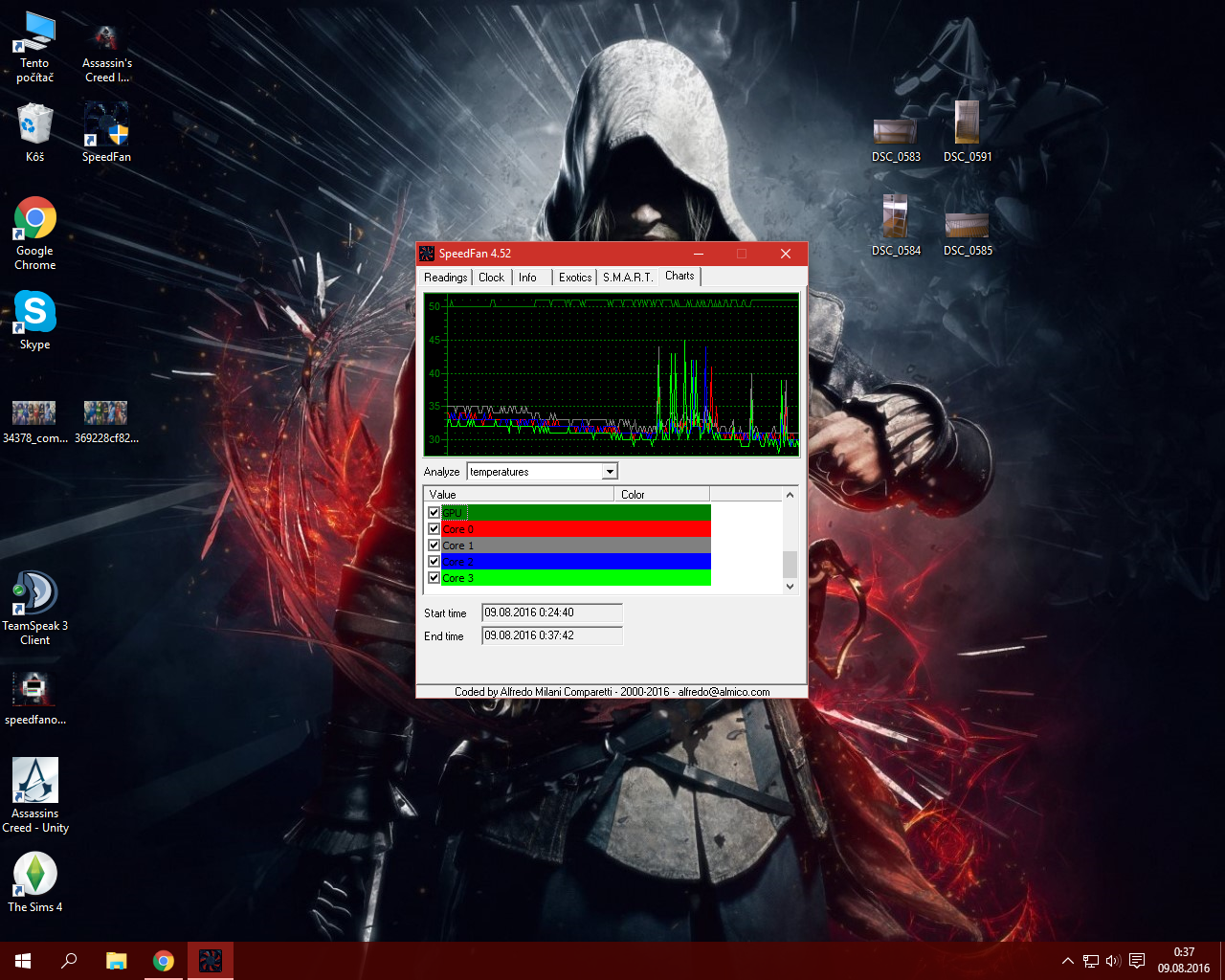The width and height of the screenshot is (1225, 980).
Task: Switch to the Exotics tab
Action: click(x=575, y=278)
